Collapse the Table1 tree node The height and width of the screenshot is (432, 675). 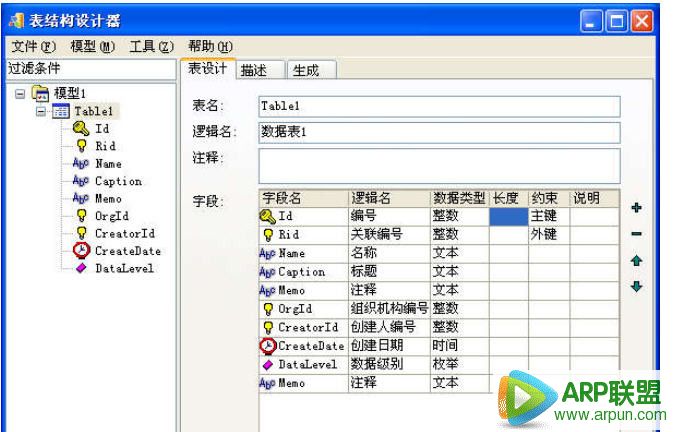pyautogui.click(x=41, y=111)
